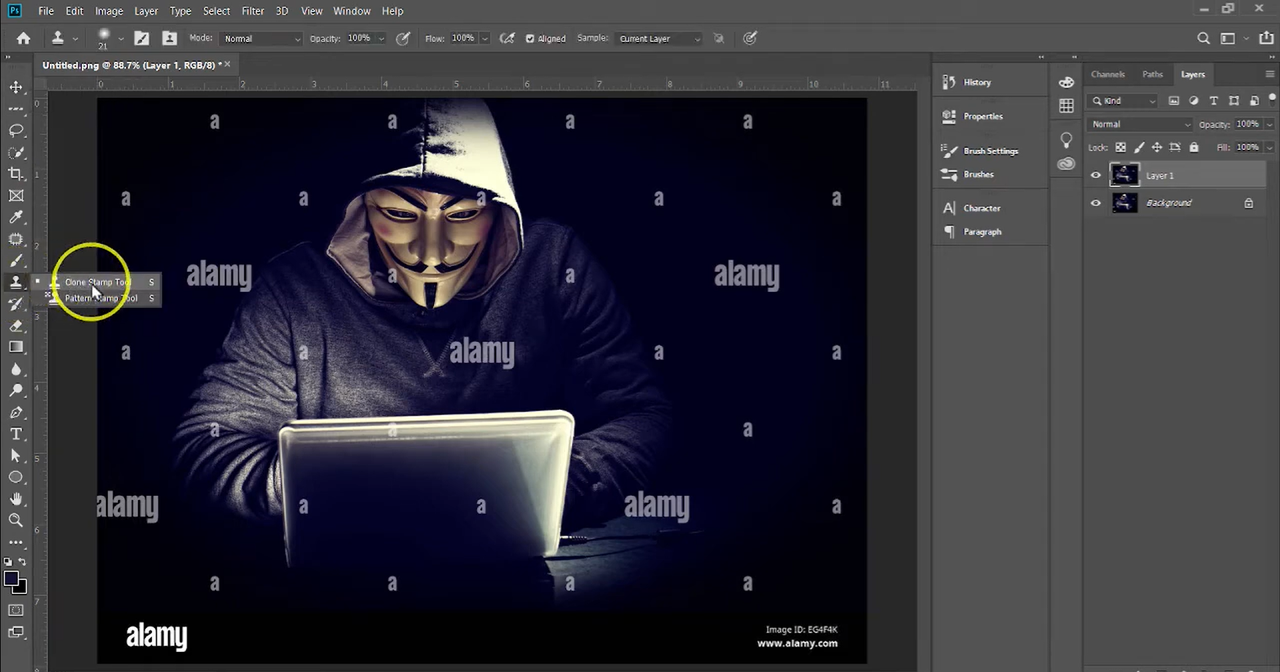The image size is (1280, 672).
Task: Select the Pen tool
Action: pyautogui.click(x=16, y=412)
